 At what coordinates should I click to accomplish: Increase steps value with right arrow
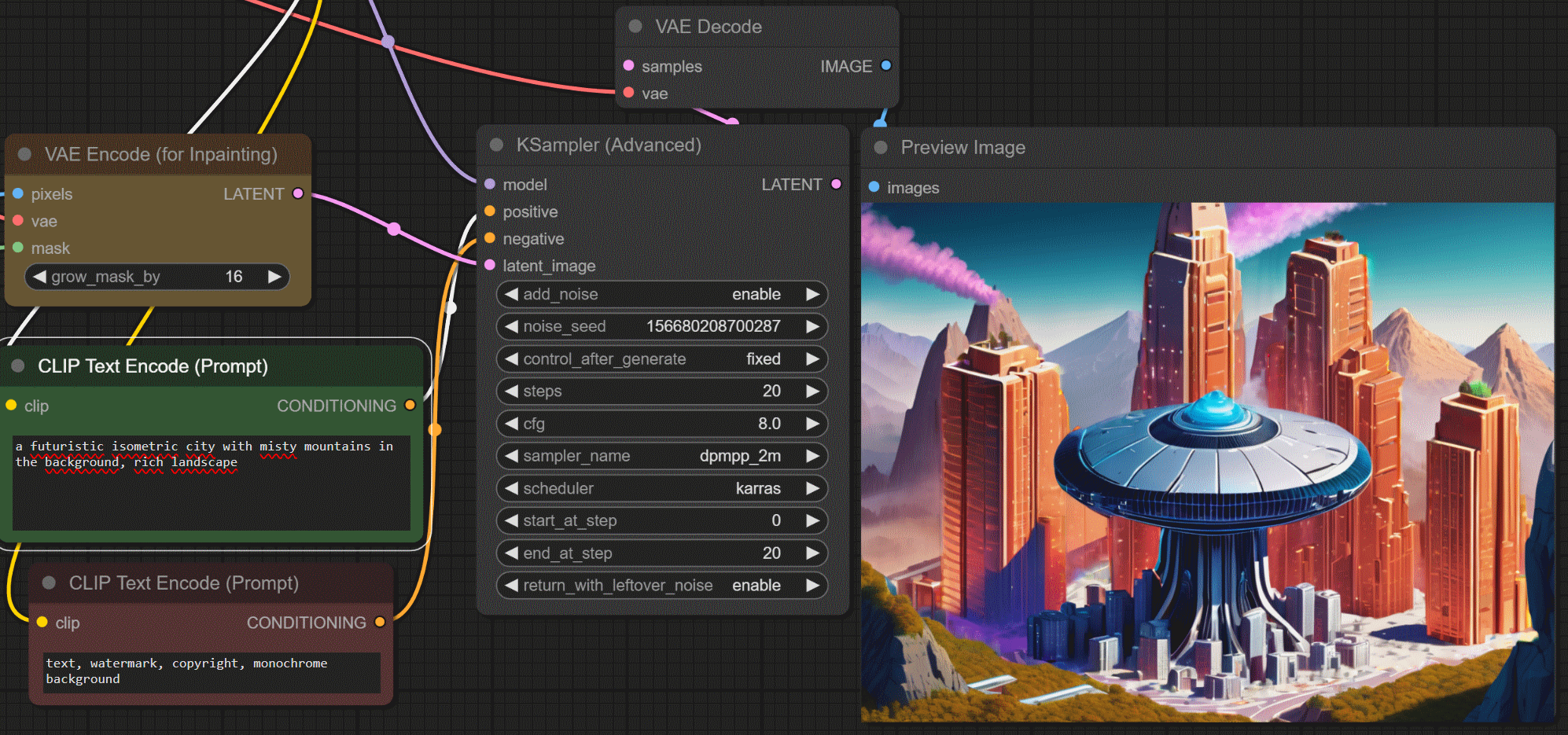click(x=812, y=391)
